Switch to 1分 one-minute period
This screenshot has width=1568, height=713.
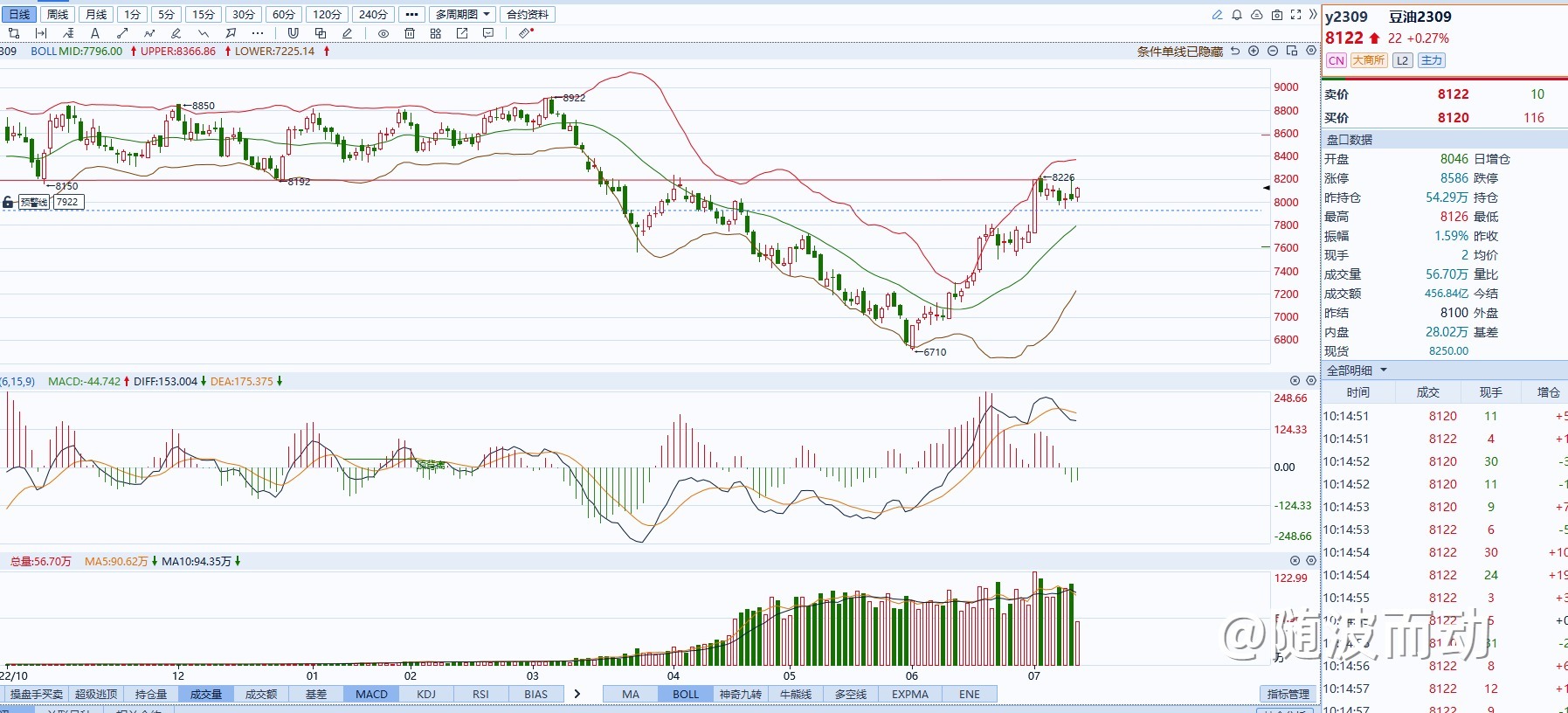tap(132, 14)
